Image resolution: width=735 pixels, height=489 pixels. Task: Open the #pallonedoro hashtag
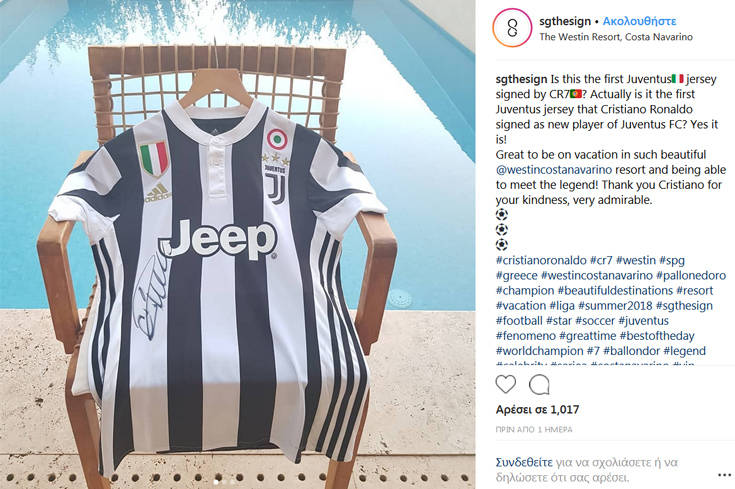click(691, 275)
